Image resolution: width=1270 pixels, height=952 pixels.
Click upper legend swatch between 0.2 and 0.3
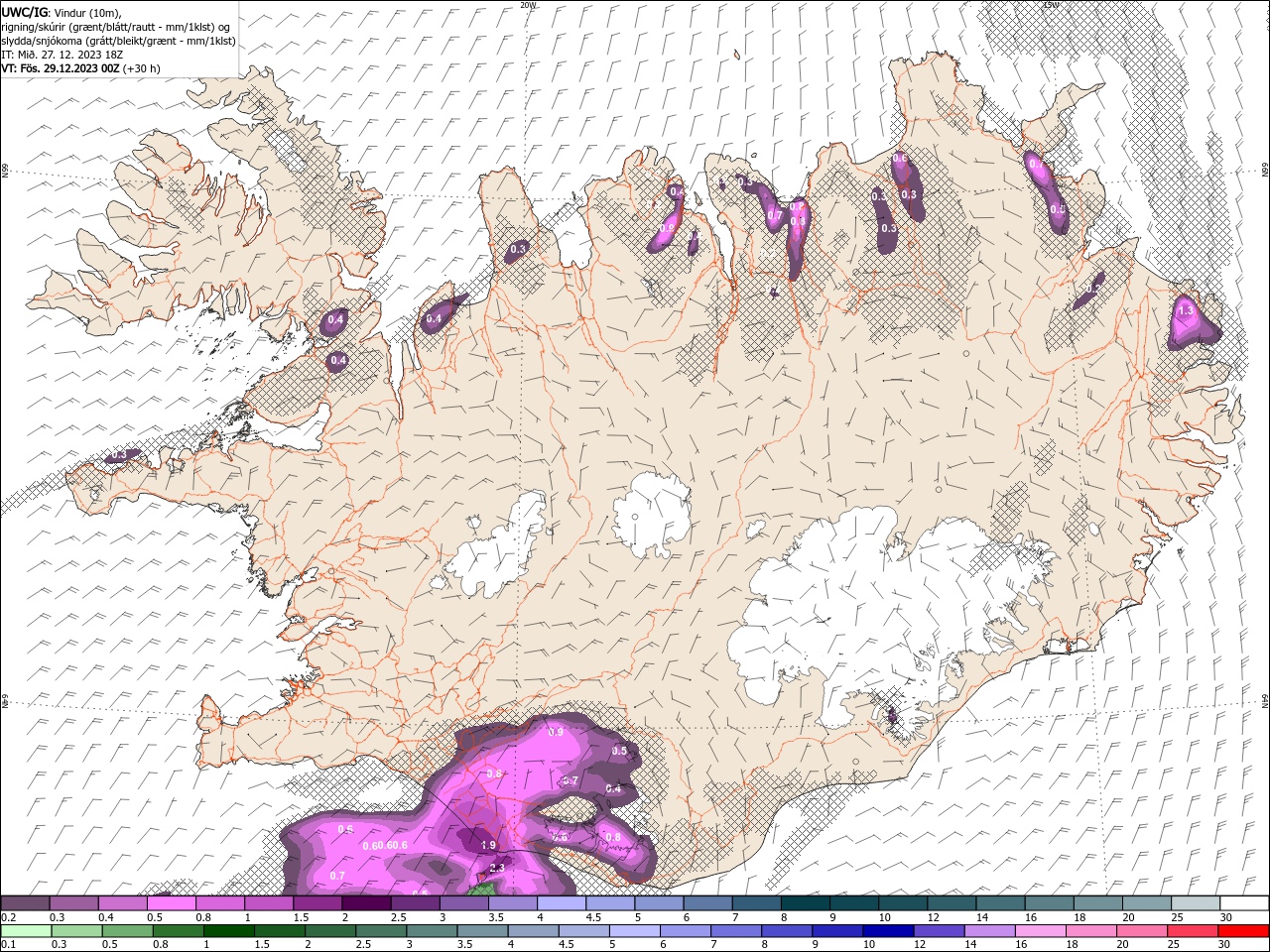[x=25, y=902]
